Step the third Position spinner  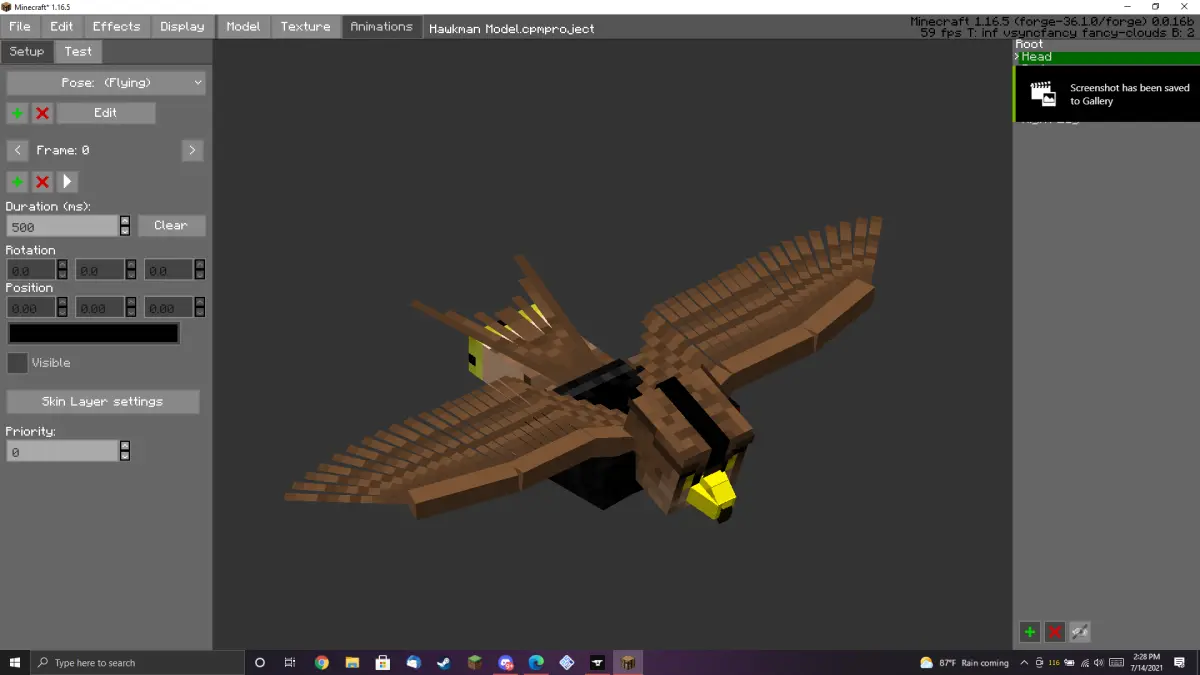pos(200,308)
